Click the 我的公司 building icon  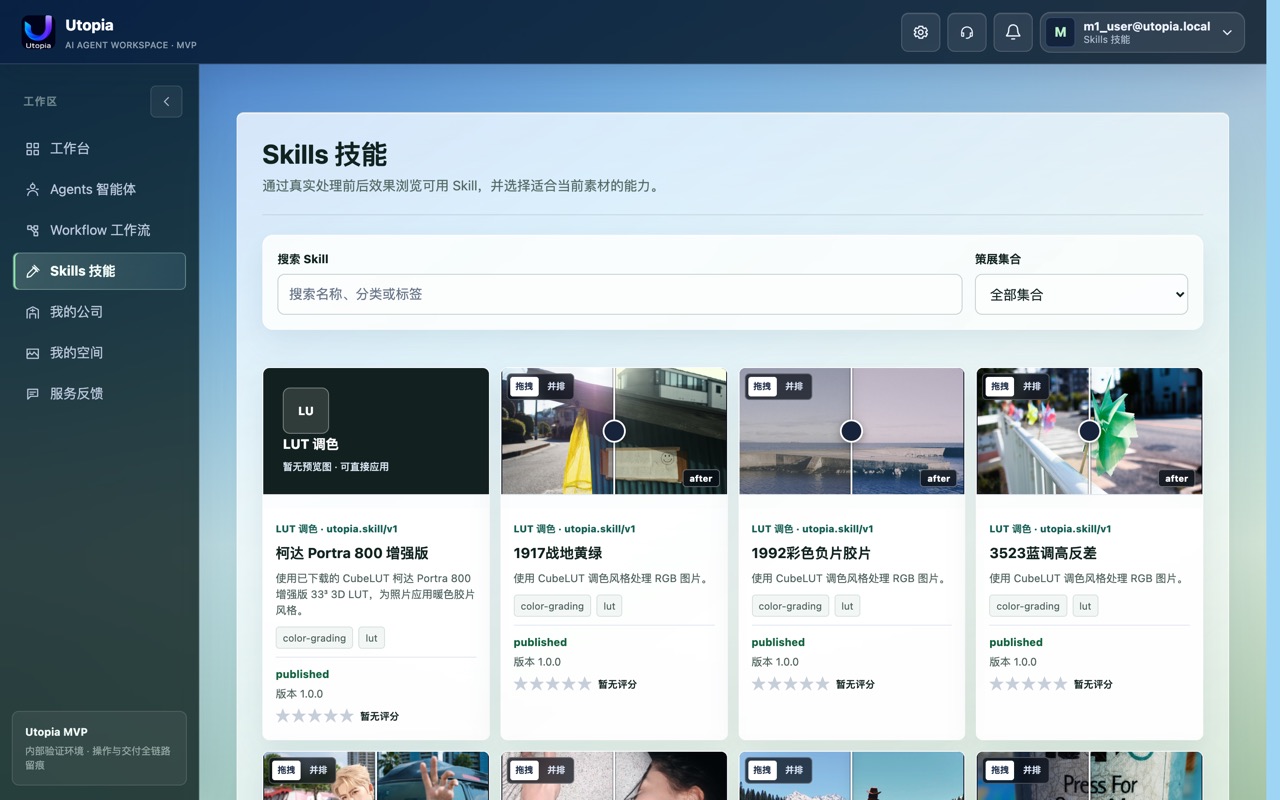[33, 312]
